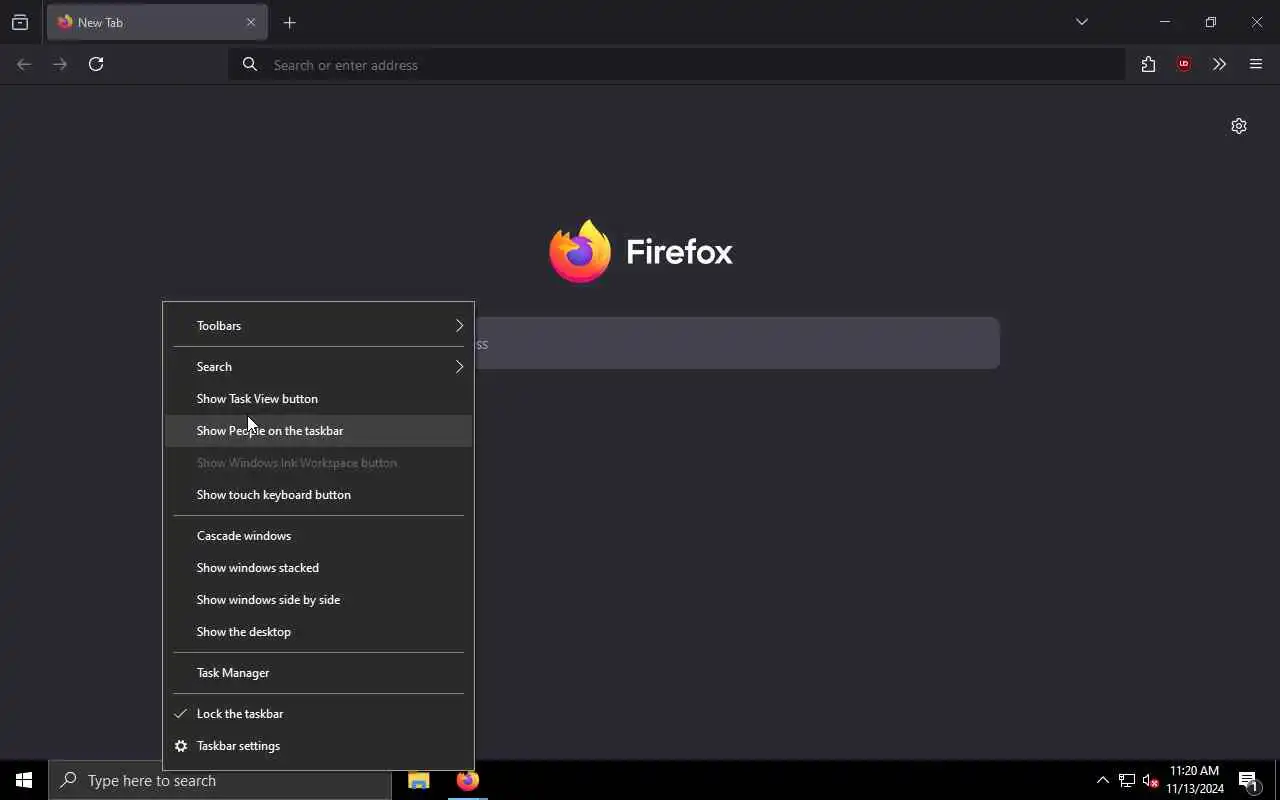Go forward one page
The height and width of the screenshot is (800, 1280).
click(60, 64)
